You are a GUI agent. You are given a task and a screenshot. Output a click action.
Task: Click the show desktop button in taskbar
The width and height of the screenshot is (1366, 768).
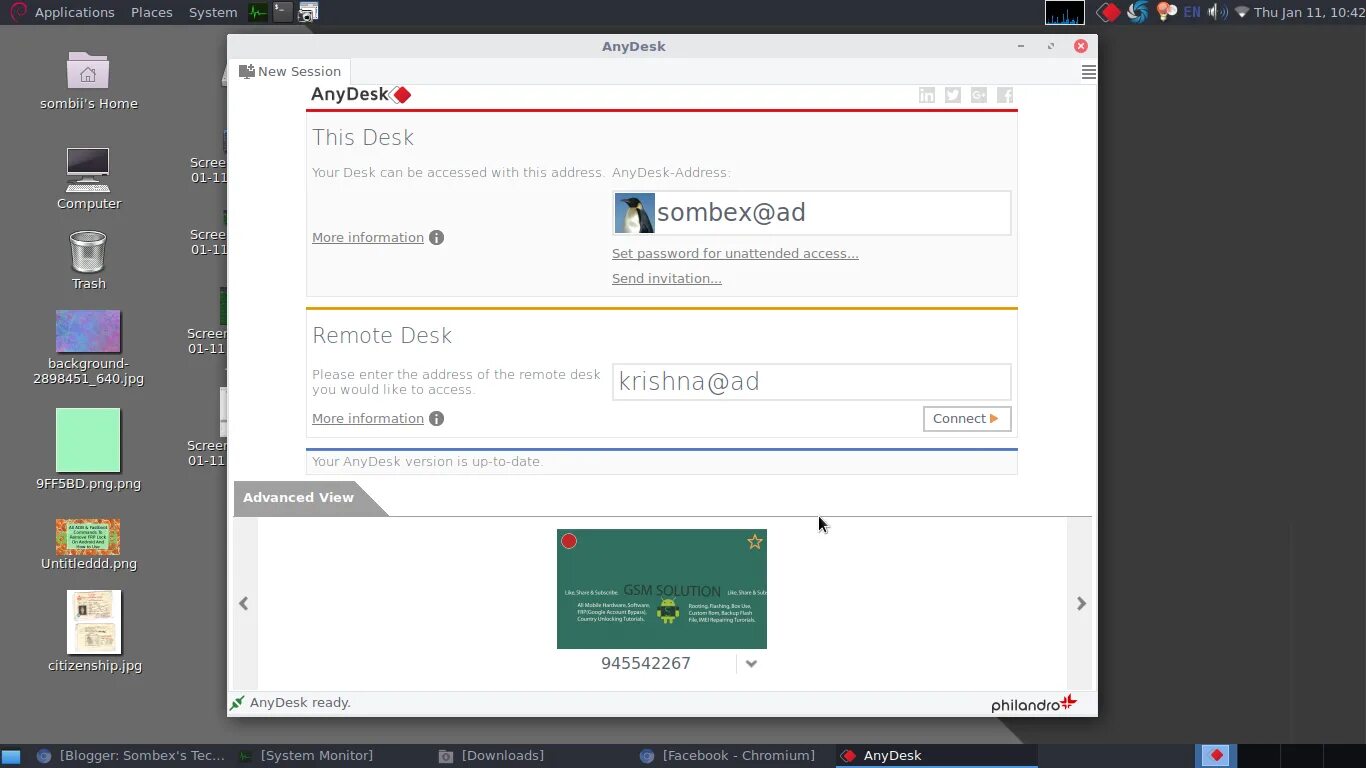click(x=11, y=756)
